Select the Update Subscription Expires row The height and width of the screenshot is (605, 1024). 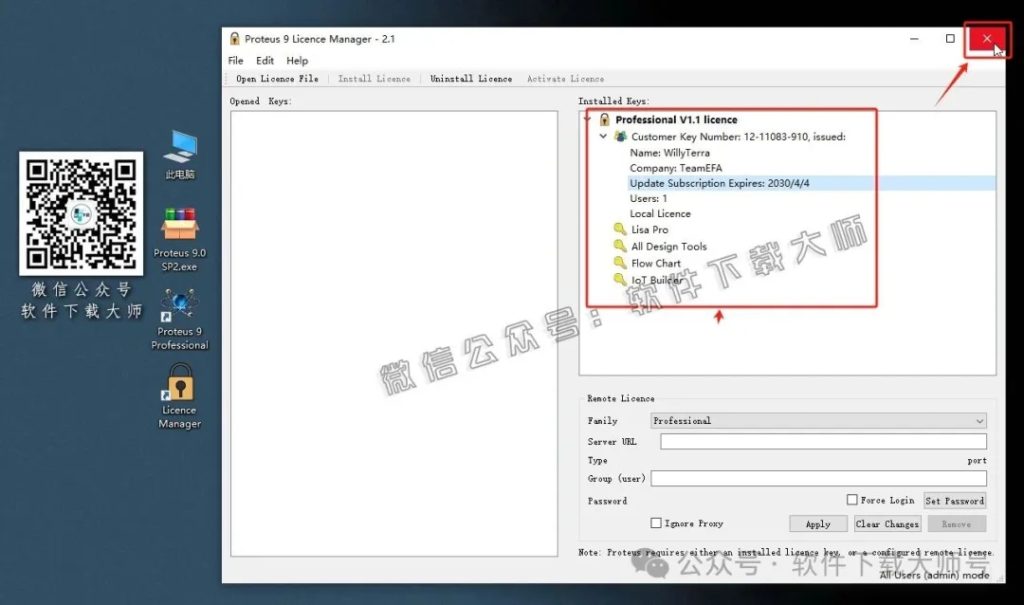pos(720,183)
